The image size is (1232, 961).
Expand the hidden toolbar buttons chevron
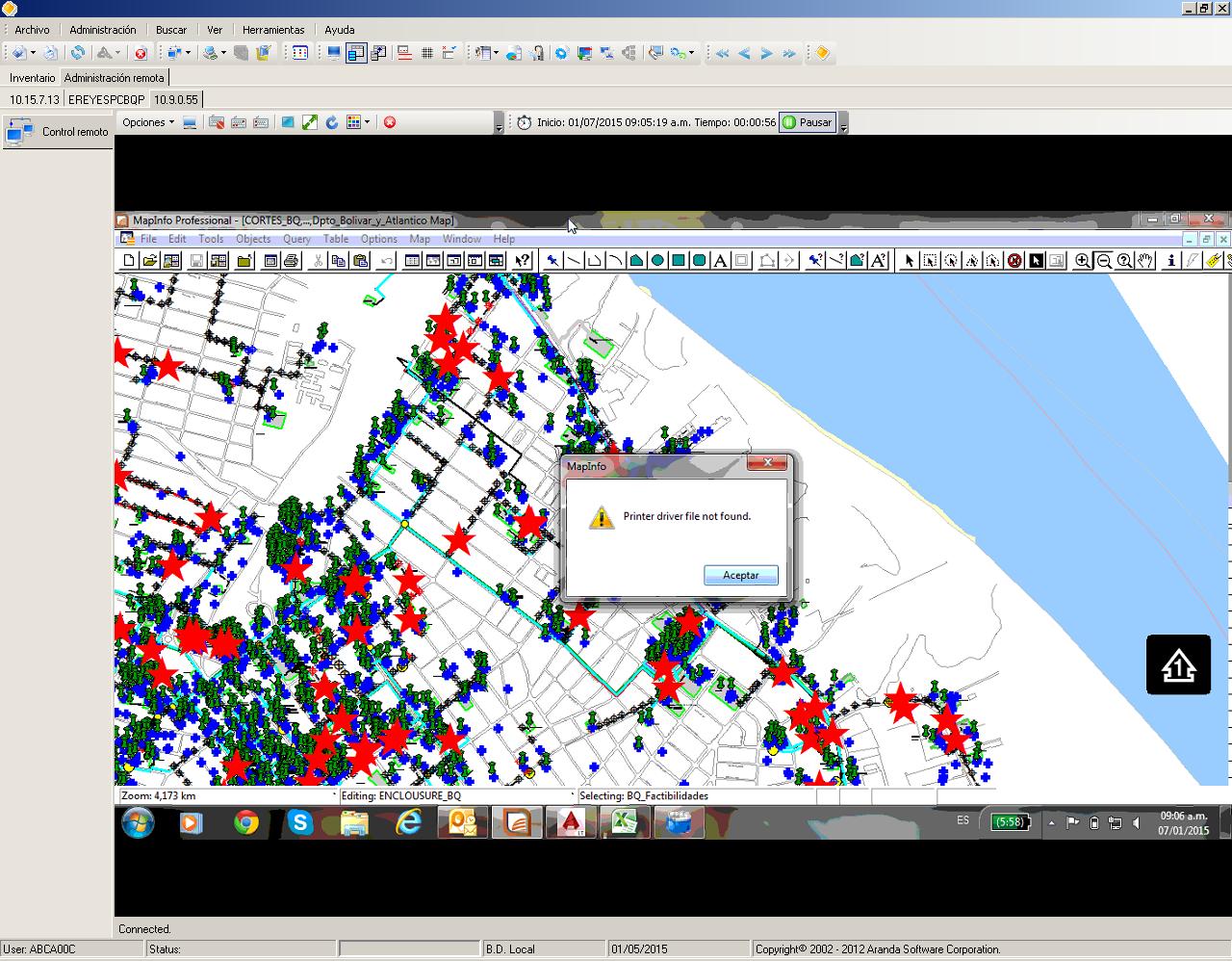pos(498,127)
